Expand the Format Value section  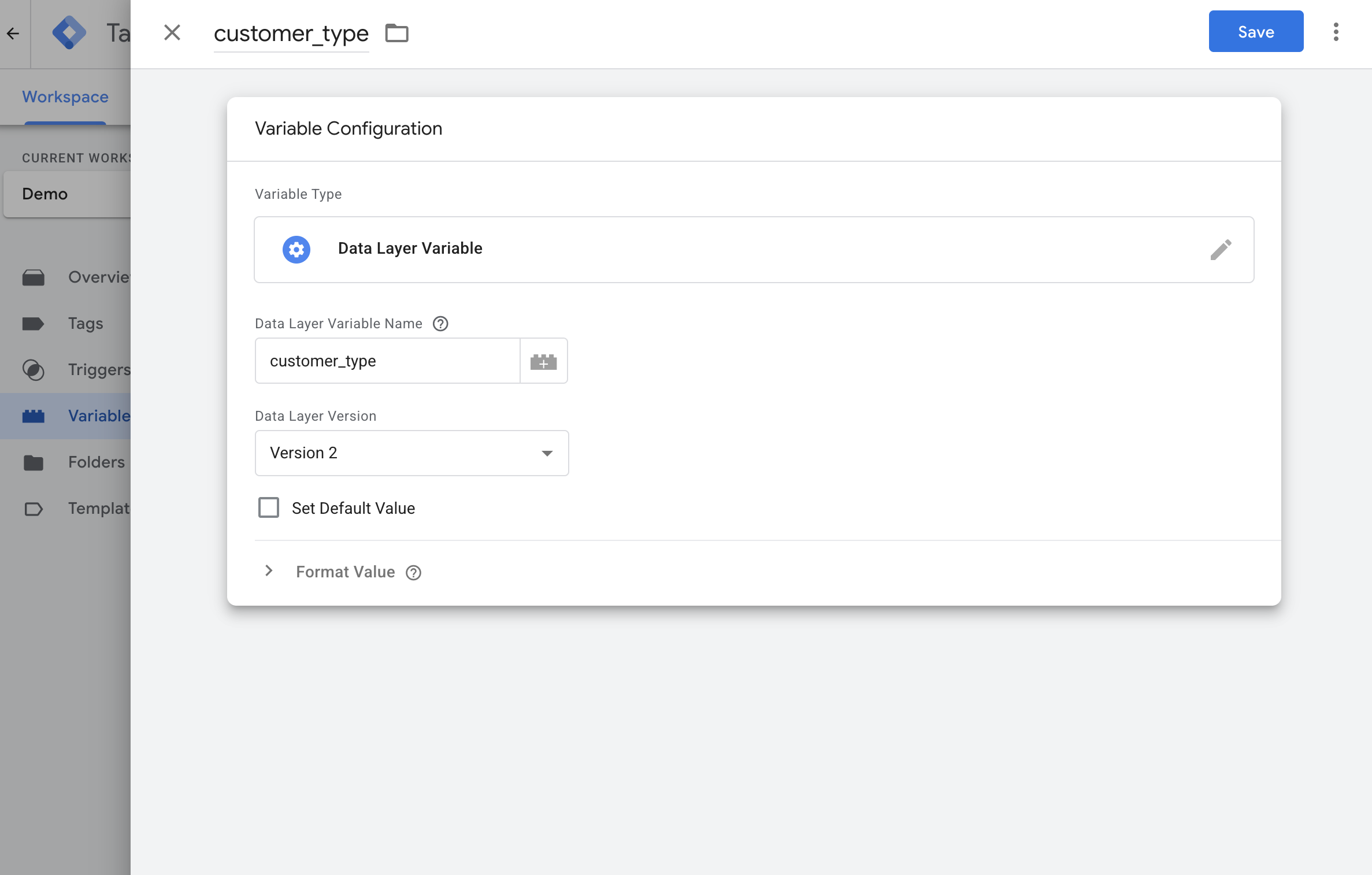[x=269, y=571]
